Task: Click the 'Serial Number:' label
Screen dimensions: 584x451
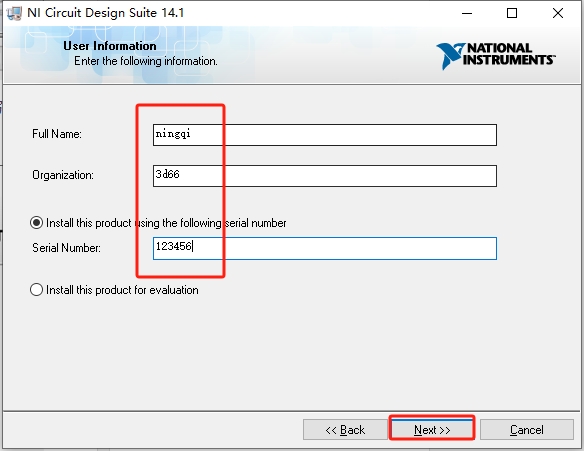Action: pos(66,248)
